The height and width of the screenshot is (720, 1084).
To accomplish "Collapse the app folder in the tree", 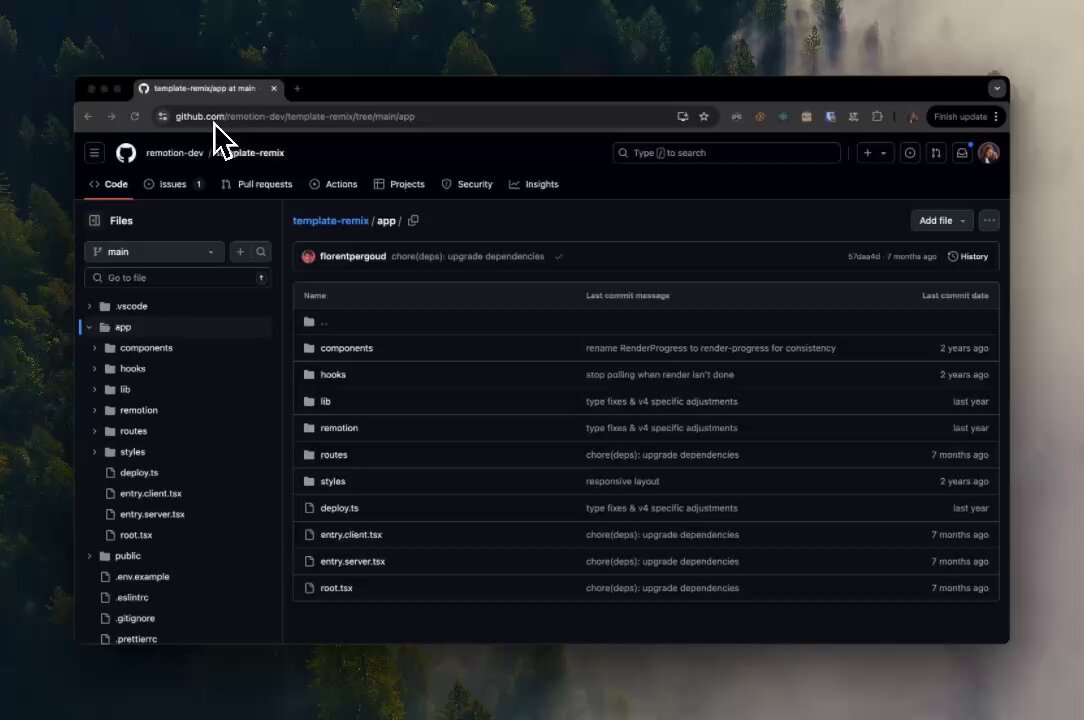I will coord(89,327).
